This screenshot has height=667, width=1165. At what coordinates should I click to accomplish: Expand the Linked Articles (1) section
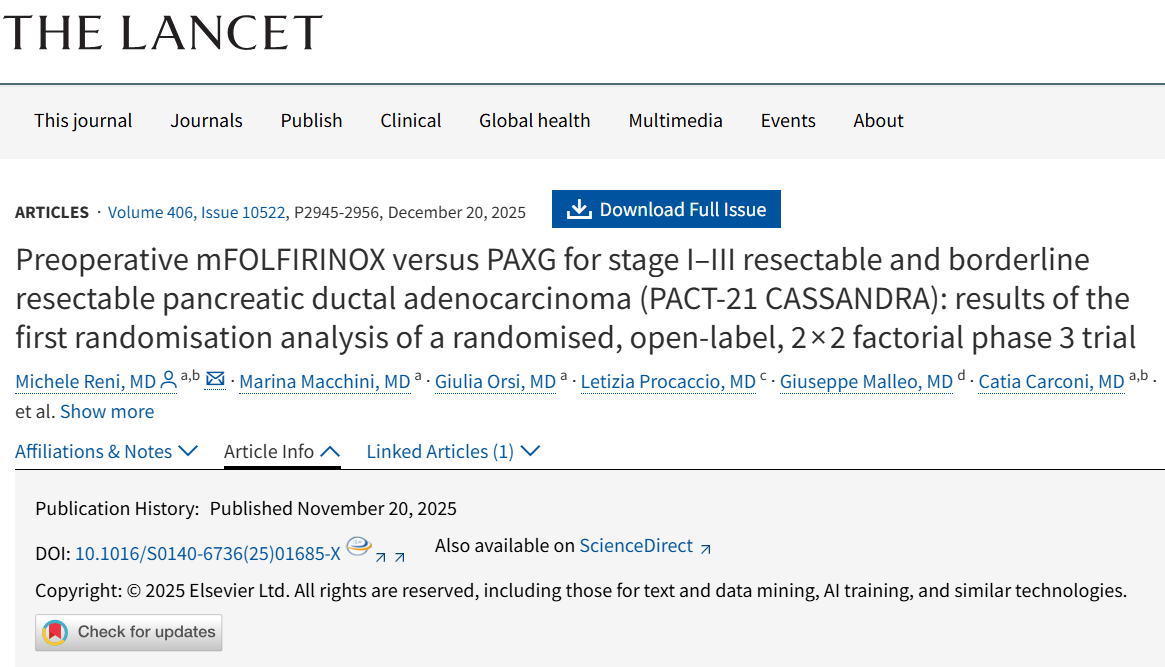(x=453, y=451)
